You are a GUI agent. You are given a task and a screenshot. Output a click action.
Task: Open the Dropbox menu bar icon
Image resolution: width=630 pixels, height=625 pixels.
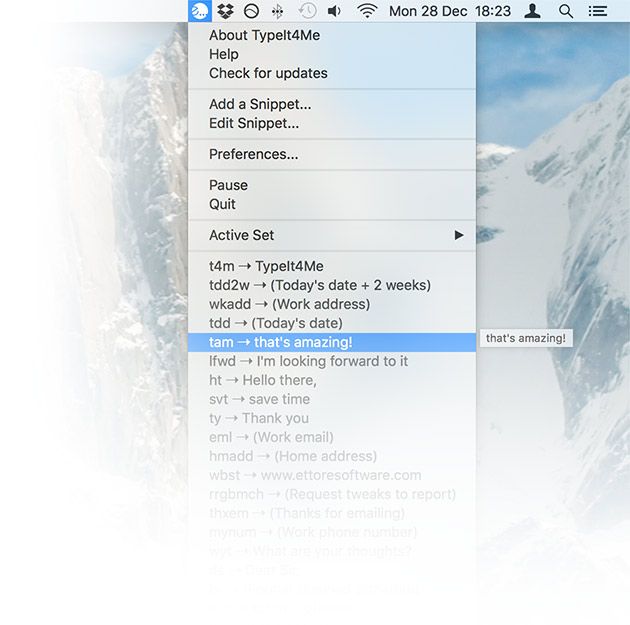click(x=225, y=11)
